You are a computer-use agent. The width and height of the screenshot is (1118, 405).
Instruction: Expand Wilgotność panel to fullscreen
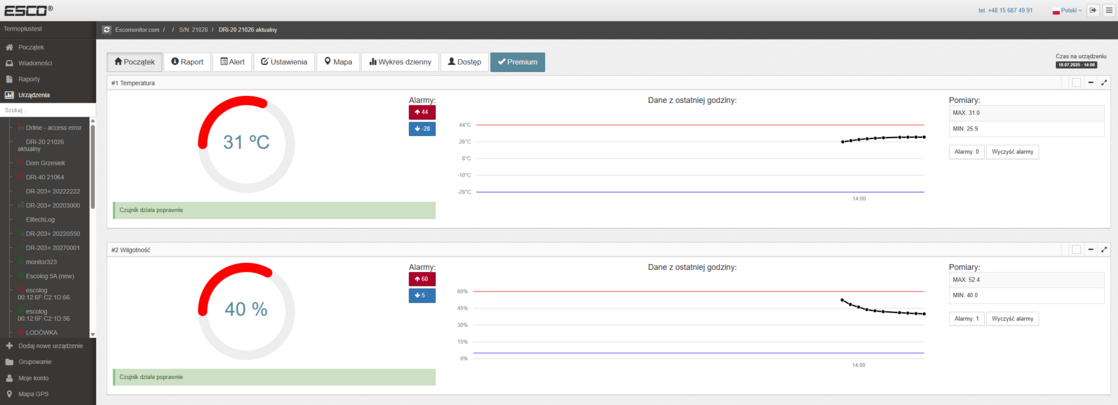click(x=1104, y=249)
